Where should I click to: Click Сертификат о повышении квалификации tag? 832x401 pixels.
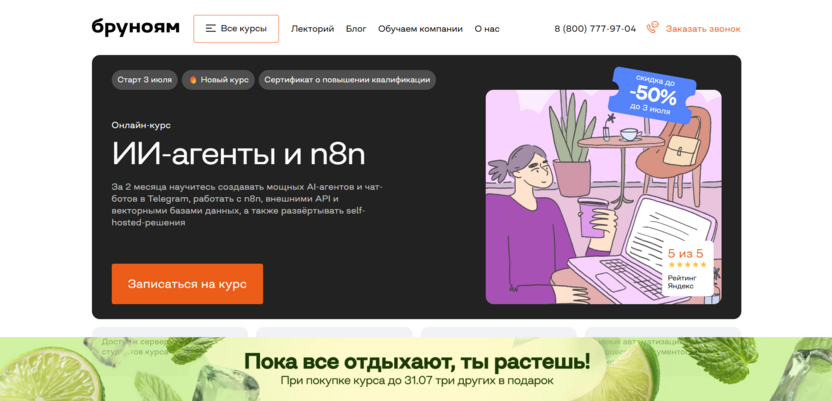347,80
